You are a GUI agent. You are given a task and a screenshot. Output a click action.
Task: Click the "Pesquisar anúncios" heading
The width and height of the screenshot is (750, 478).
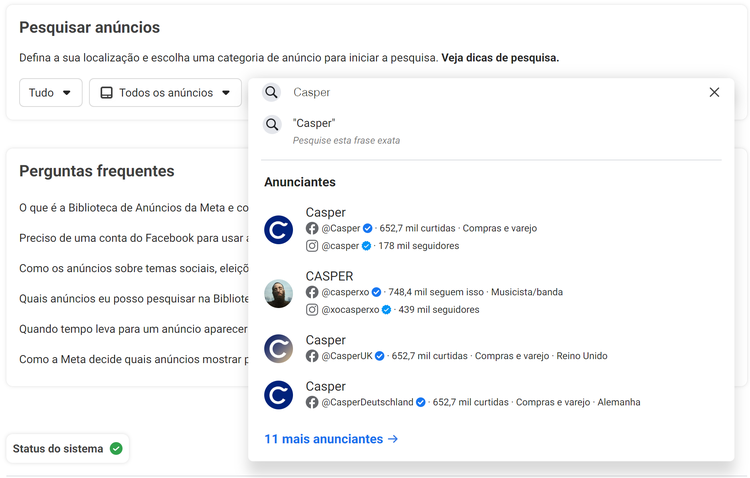tap(89, 28)
